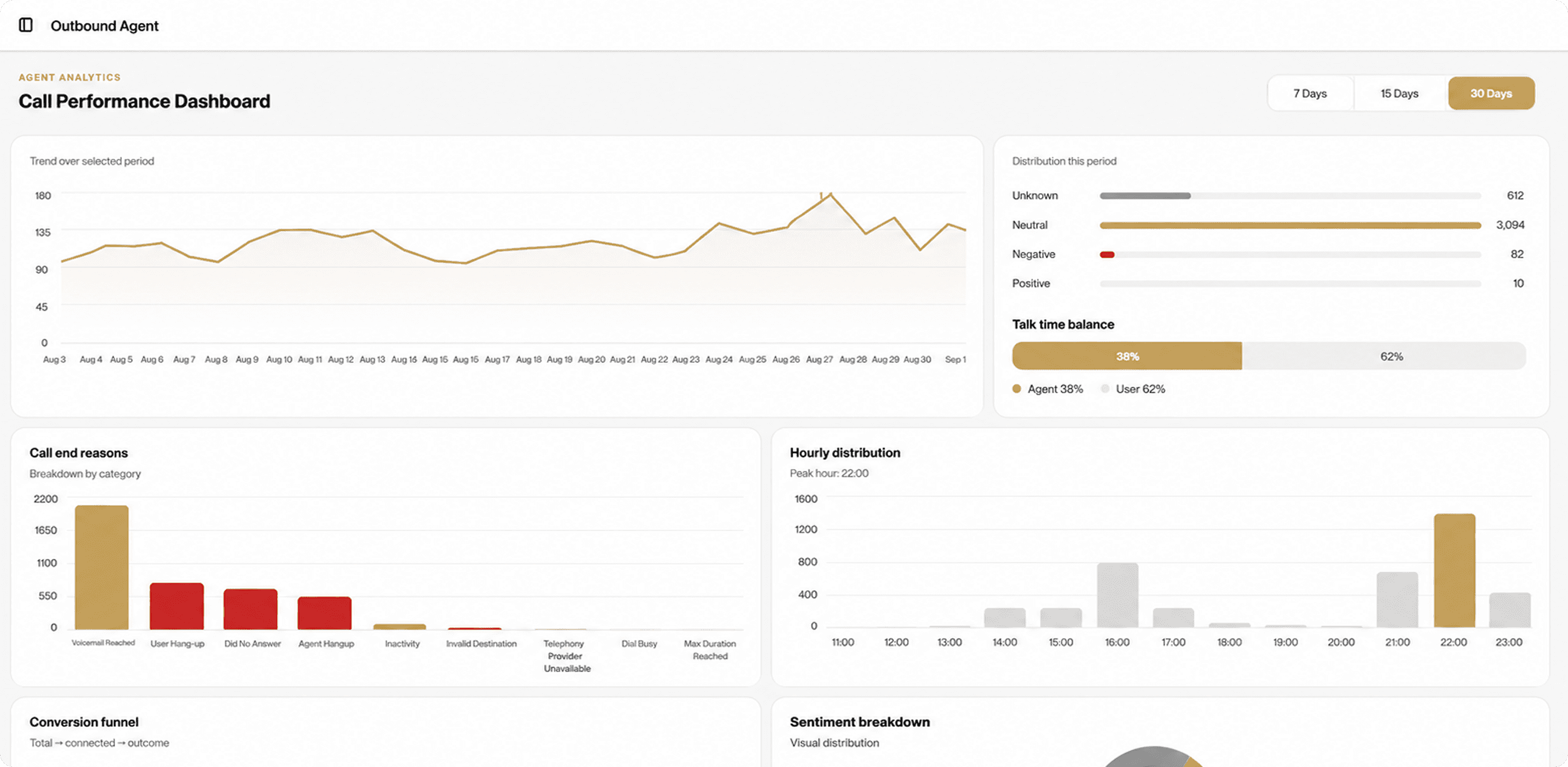The width and height of the screenshot is (1568, 767).
Task: Click the Did No Answer bar
Action: click(250, 609)
